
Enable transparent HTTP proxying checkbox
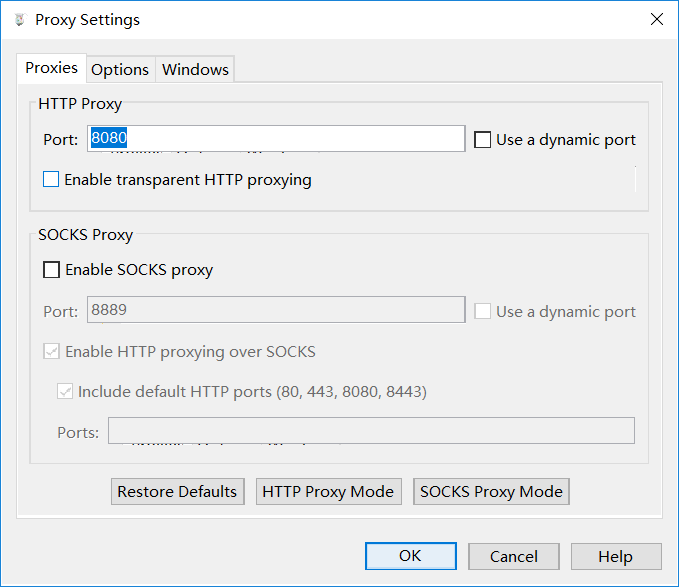pos(51,179)
